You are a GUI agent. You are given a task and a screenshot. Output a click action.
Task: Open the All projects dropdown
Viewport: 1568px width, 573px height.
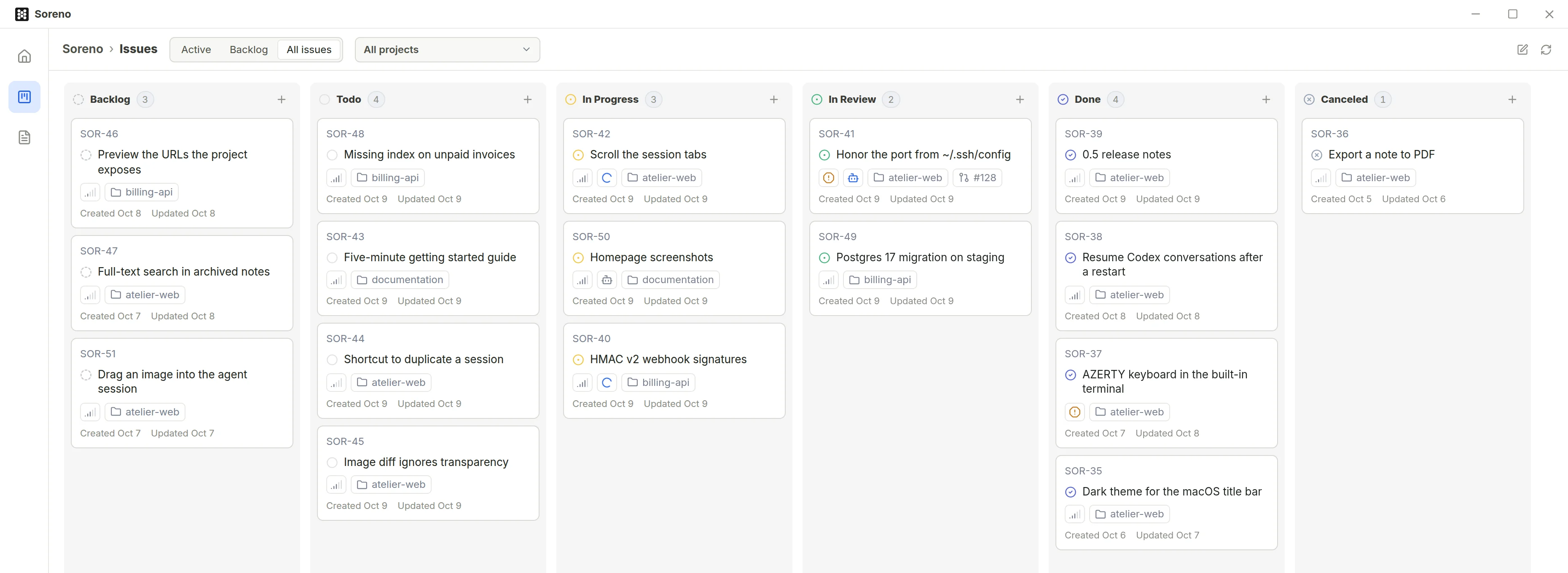pos(447,50)
